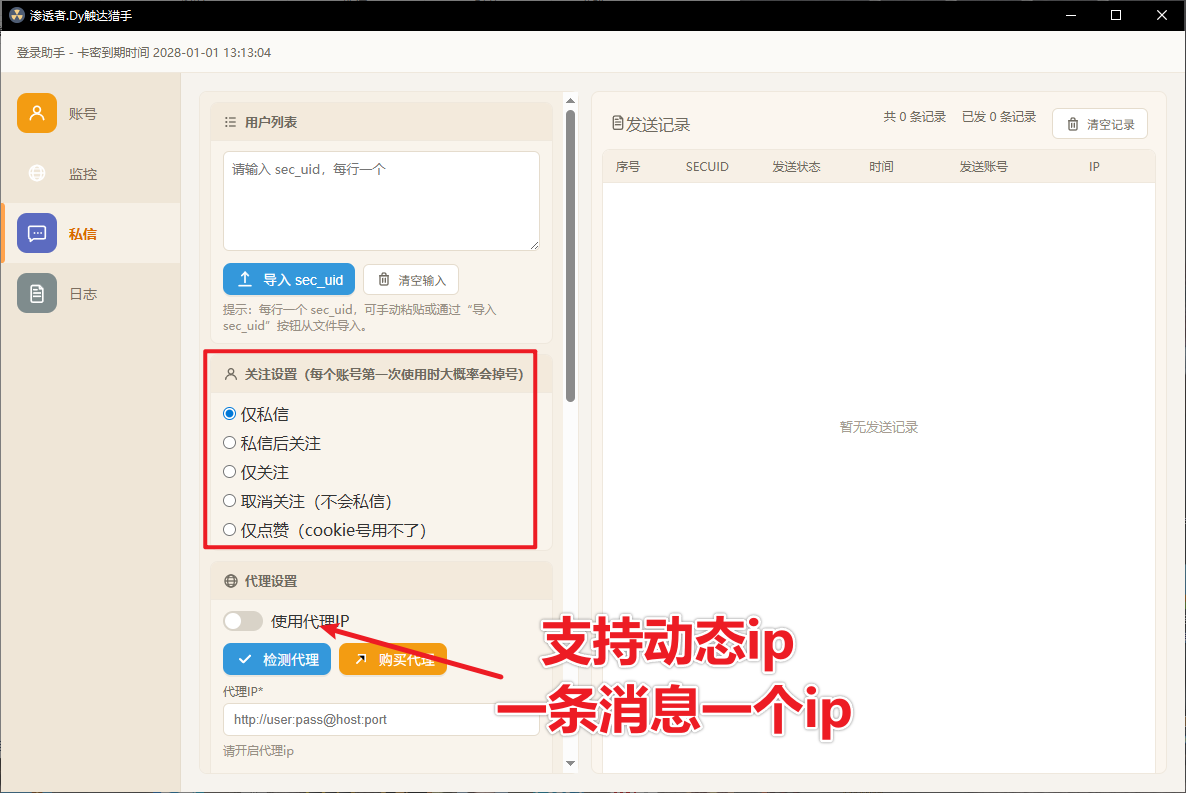
Task: Click the 用户列表 list header icon
Action: coord(231,122)
